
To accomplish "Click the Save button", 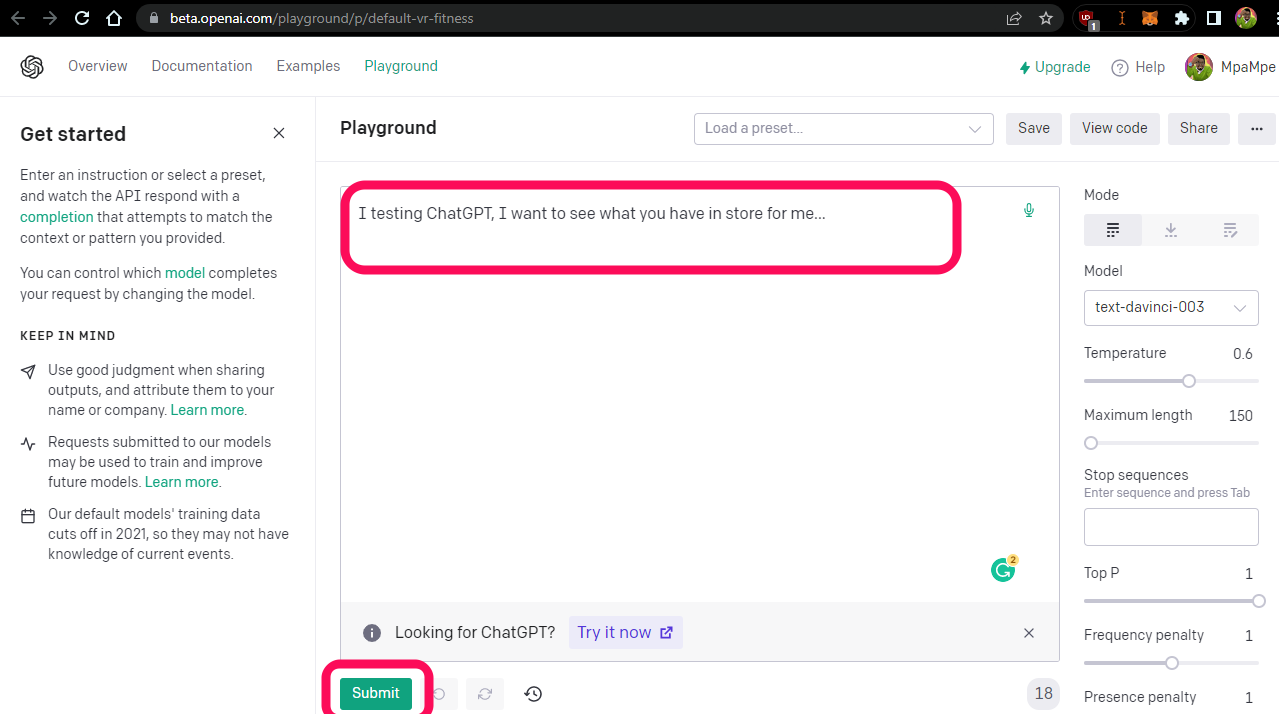I will pyautogui.click(x=1034, y=128).
